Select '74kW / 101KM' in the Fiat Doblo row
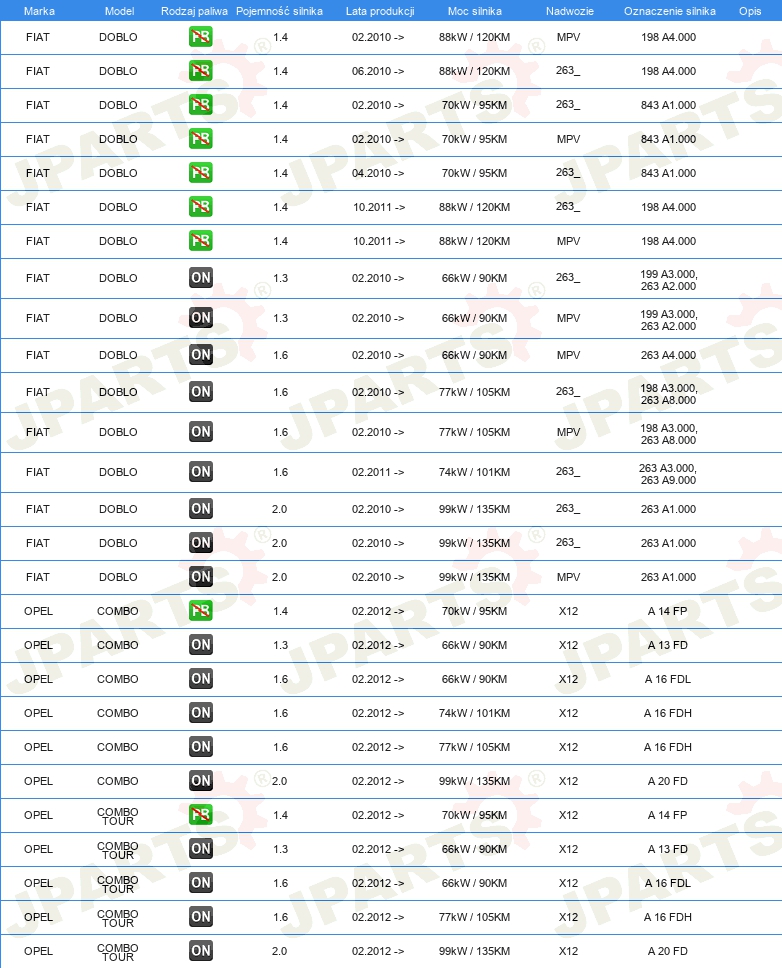 (x=475, y=472)
